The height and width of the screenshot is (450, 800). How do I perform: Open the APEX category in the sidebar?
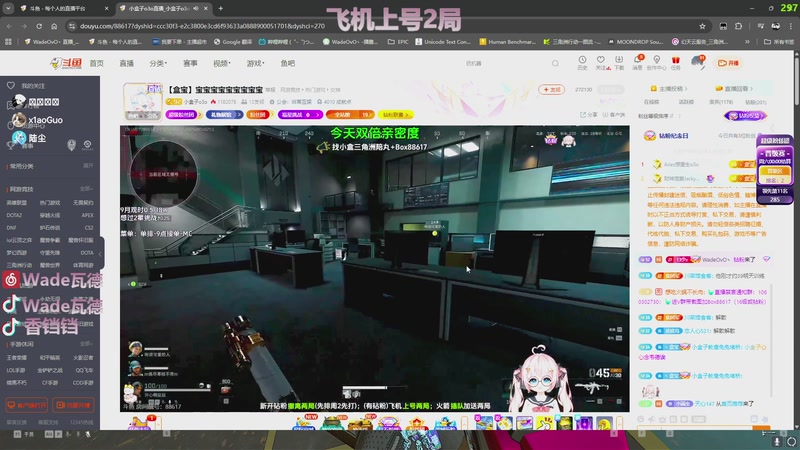[87, 215]
